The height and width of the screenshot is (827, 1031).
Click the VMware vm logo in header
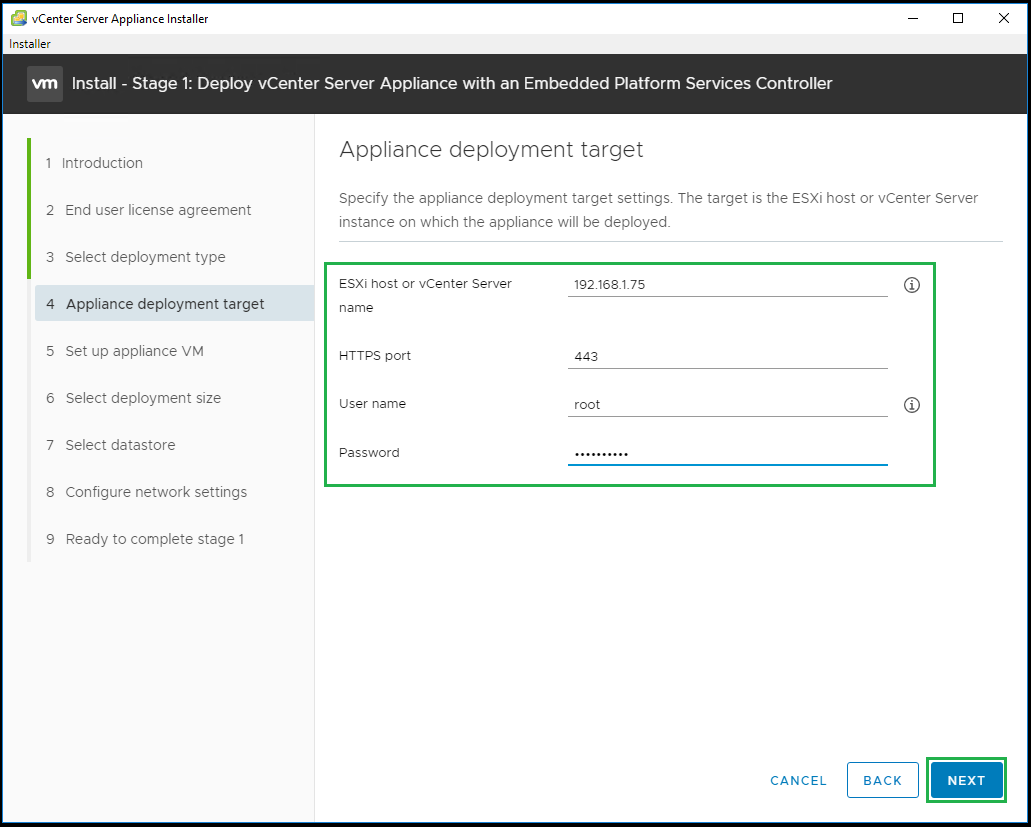(45, 84)
